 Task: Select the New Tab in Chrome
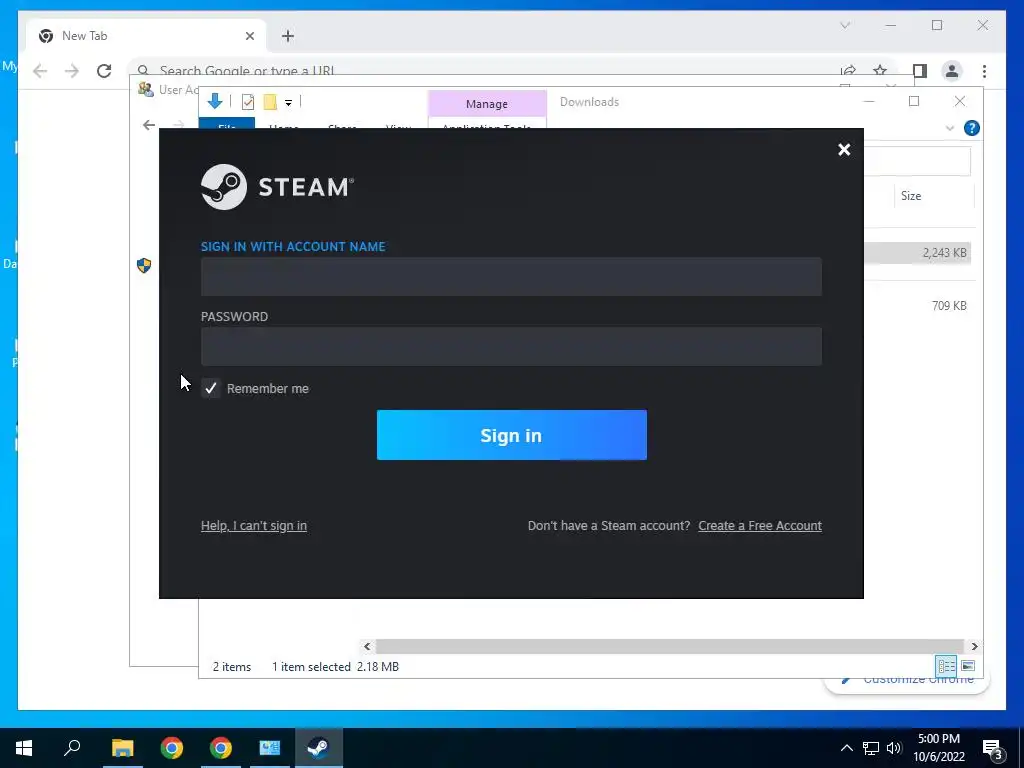[x=146, y=36]
